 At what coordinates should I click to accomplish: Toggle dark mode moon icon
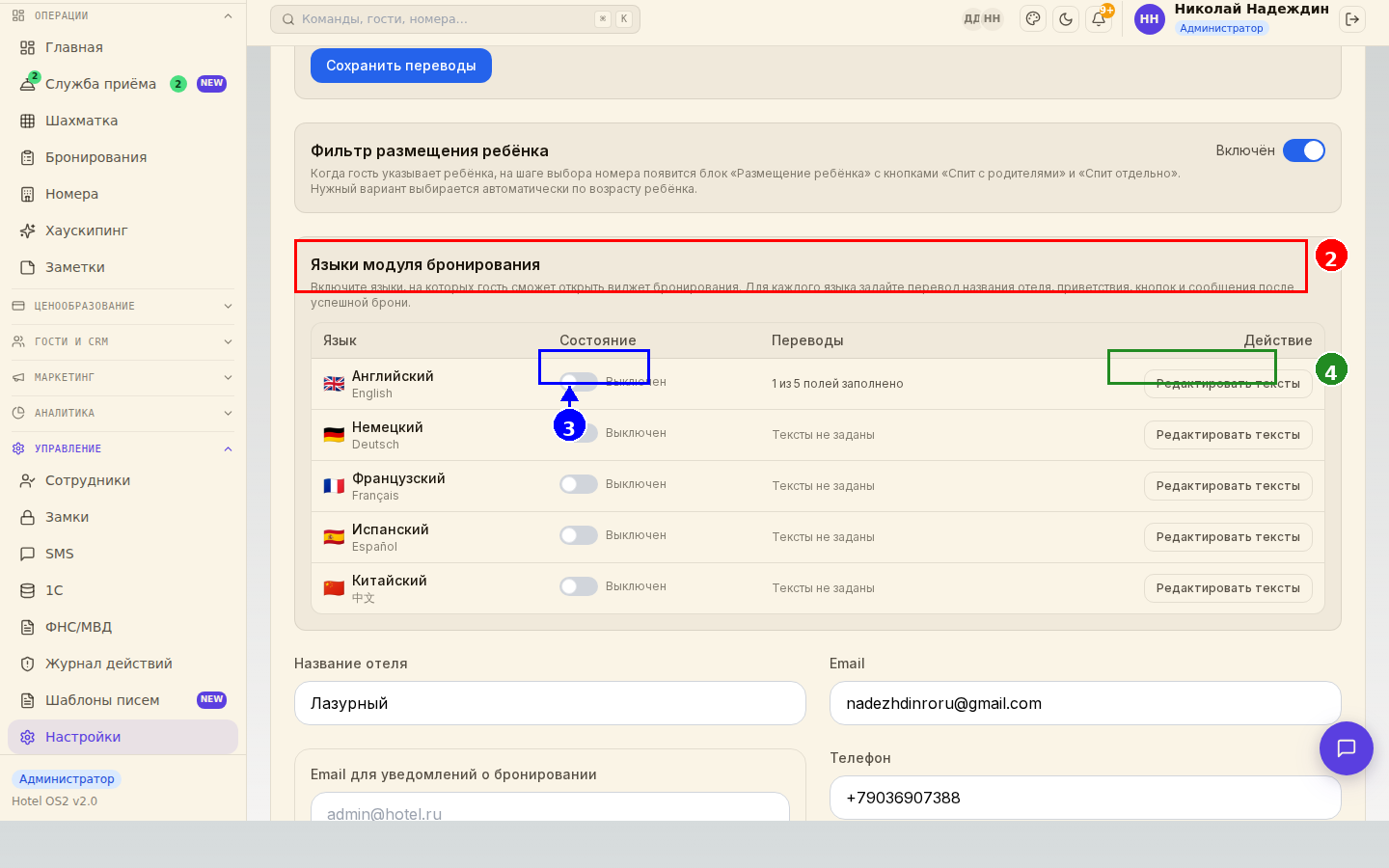(x=1066, y=18)
